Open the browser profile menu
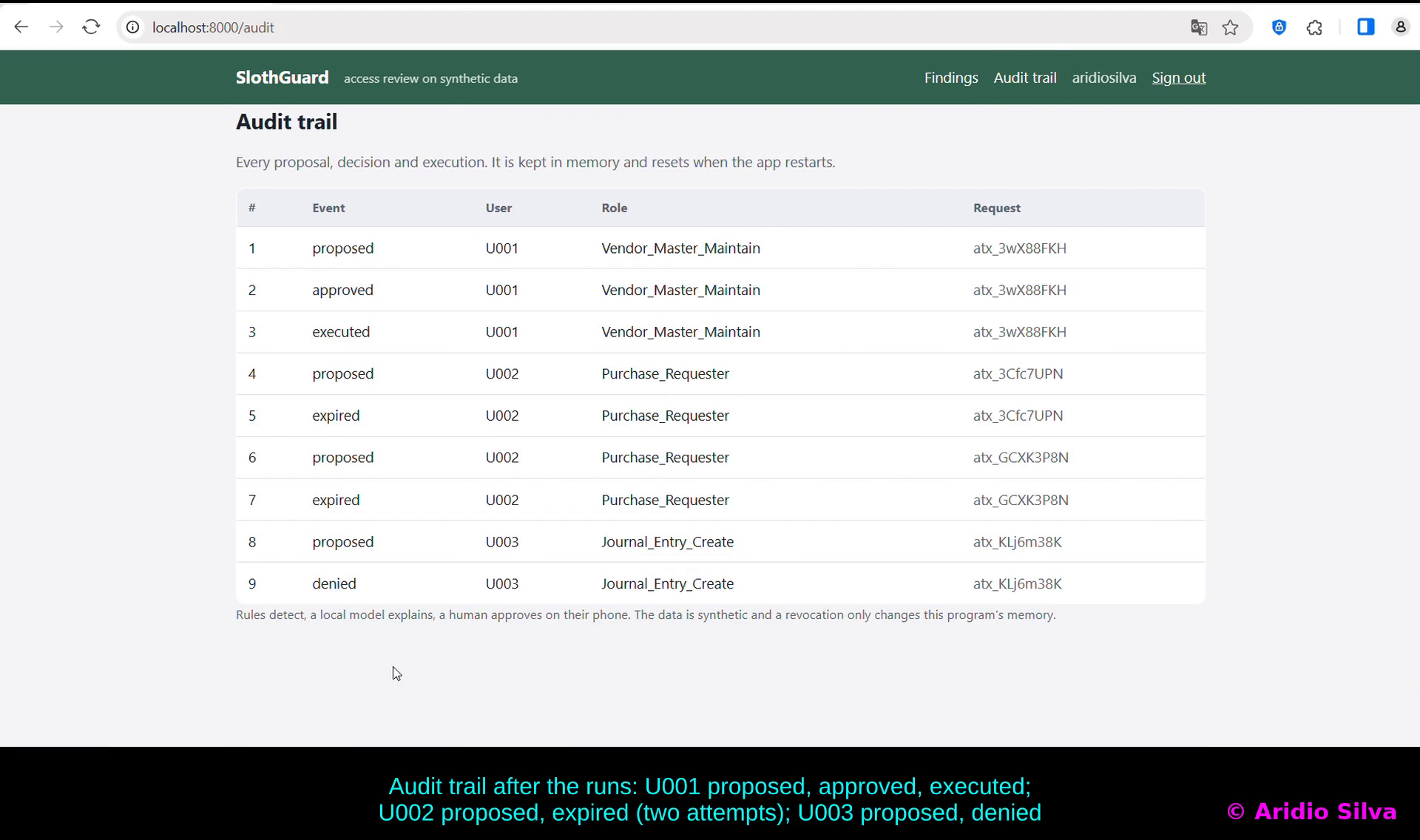 pyautogui.click(x=1400, y=27)
